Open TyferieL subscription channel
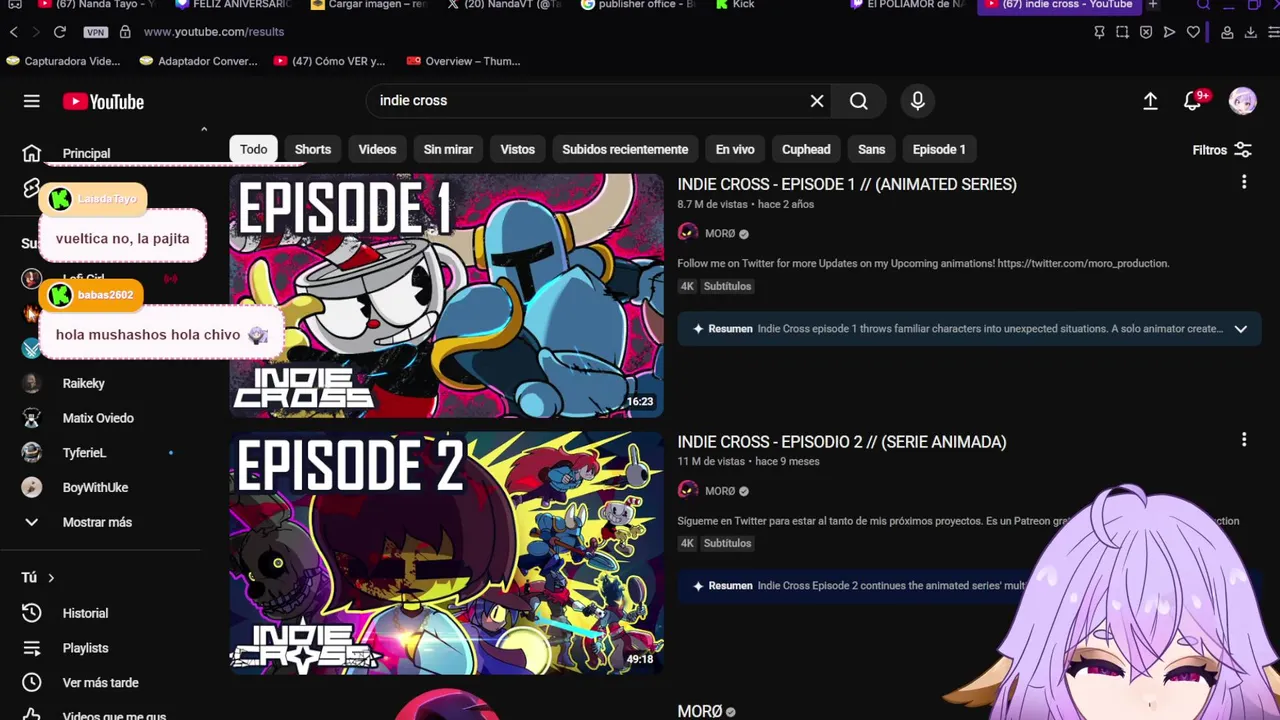The image size is (1280, 720). [x=84, y=453]
